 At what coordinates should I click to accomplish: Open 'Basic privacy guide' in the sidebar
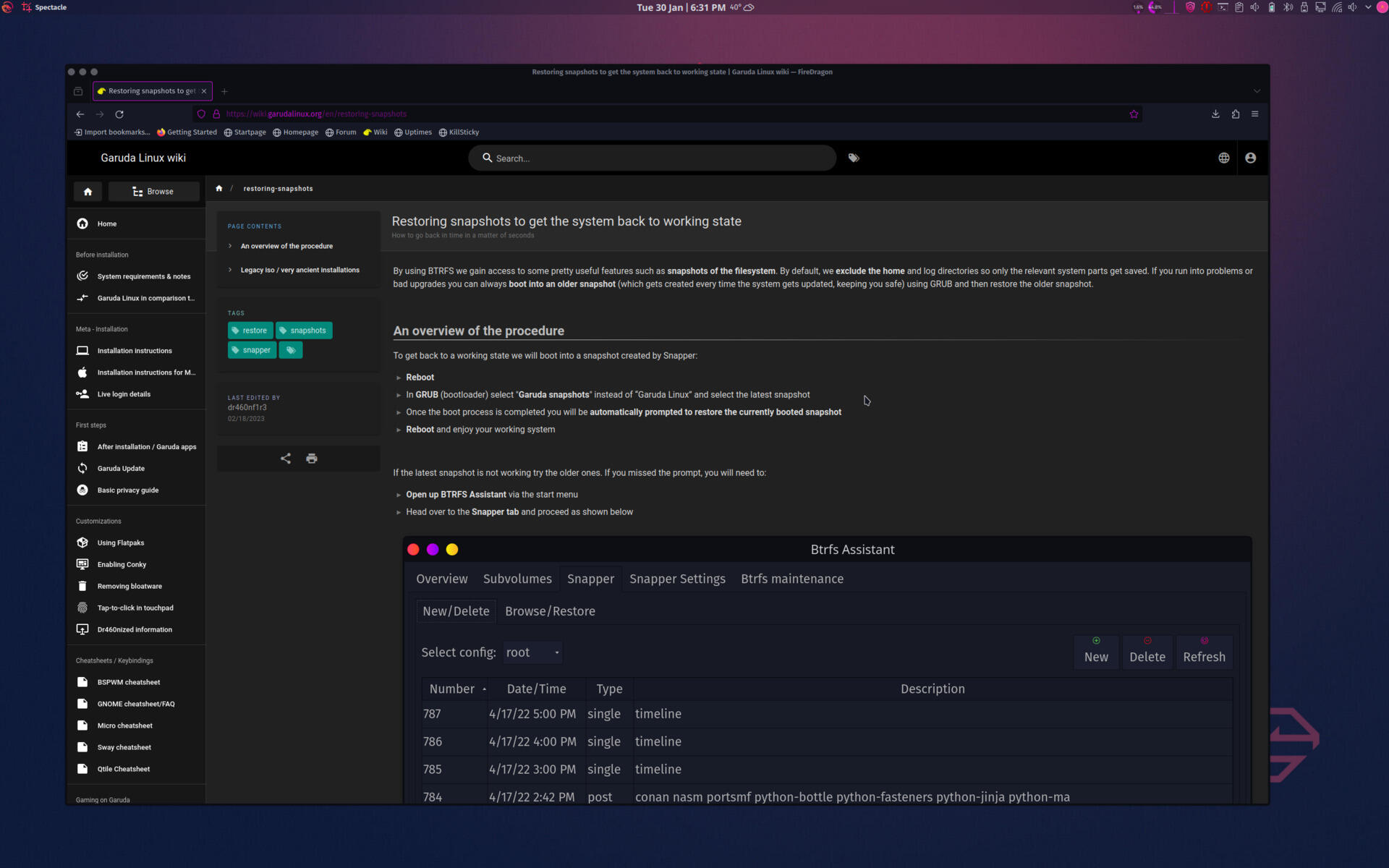[x=135, y=490]
